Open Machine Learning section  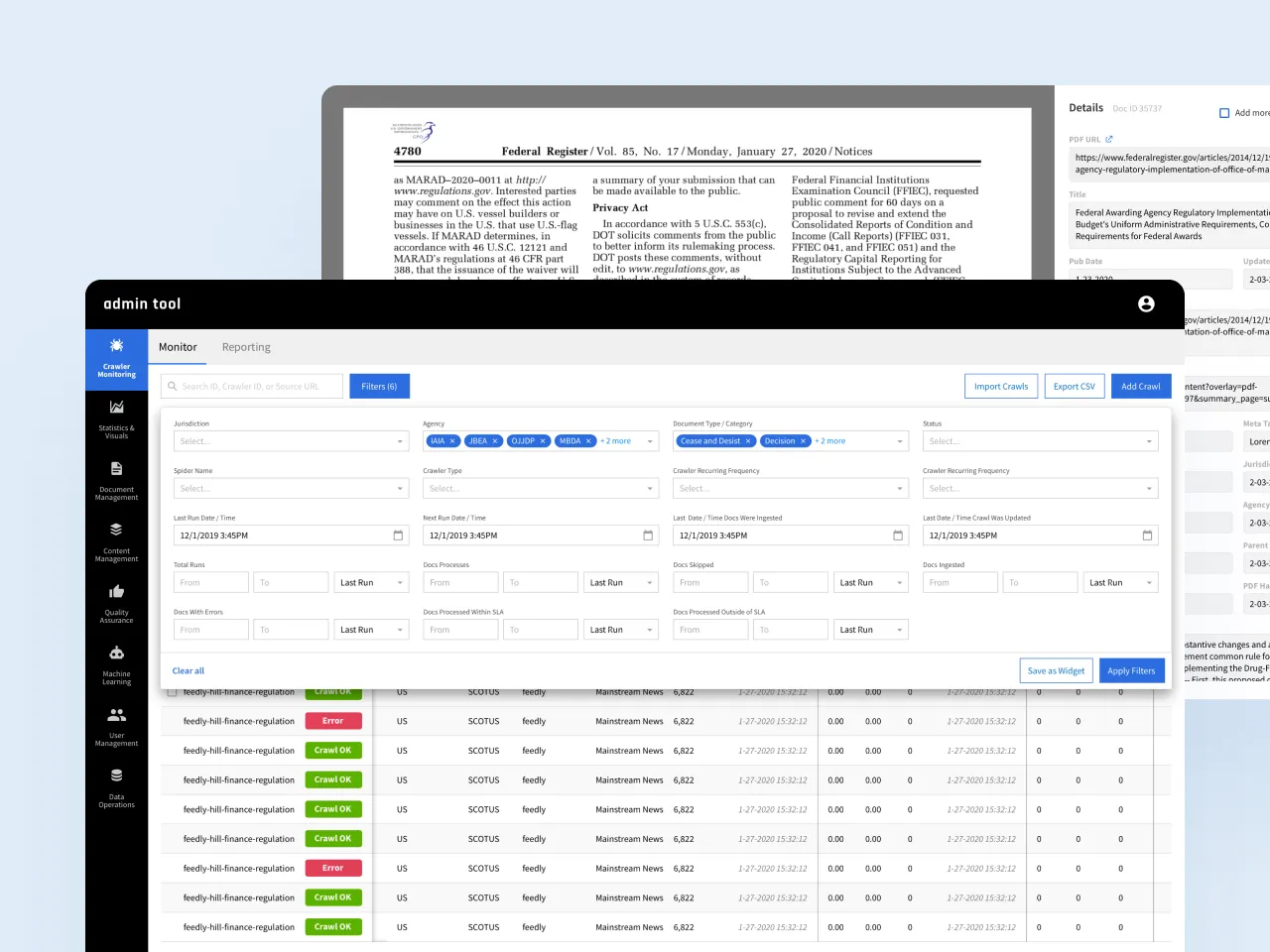coord(116,665)
